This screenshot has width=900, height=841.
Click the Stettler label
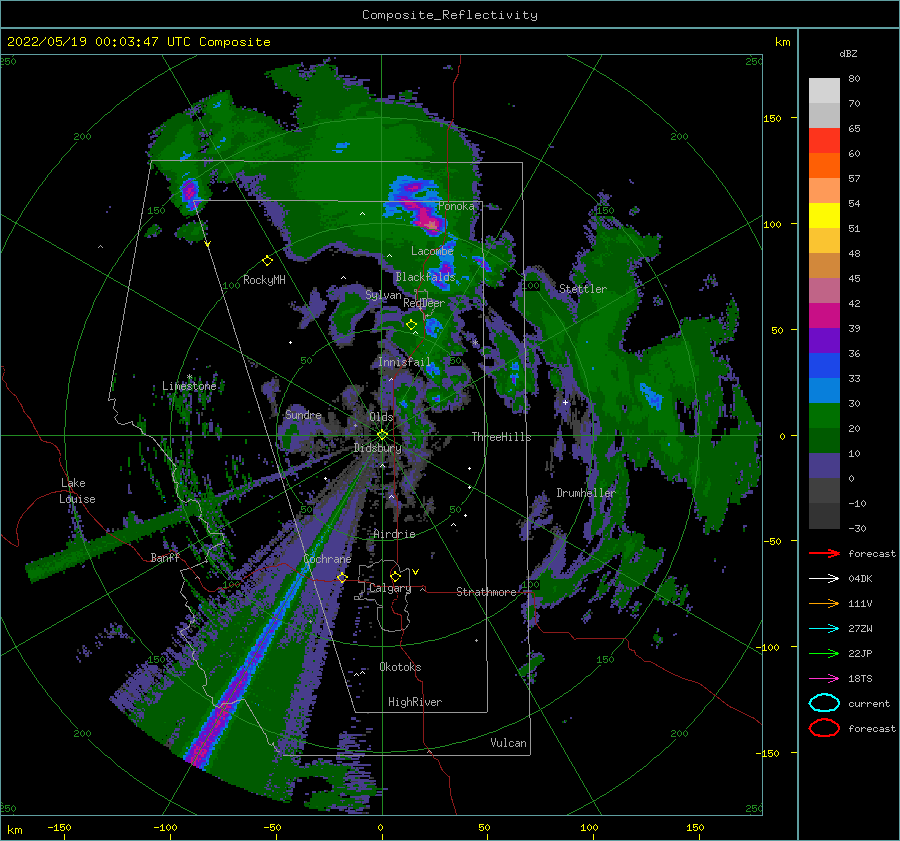pos(583,289)
